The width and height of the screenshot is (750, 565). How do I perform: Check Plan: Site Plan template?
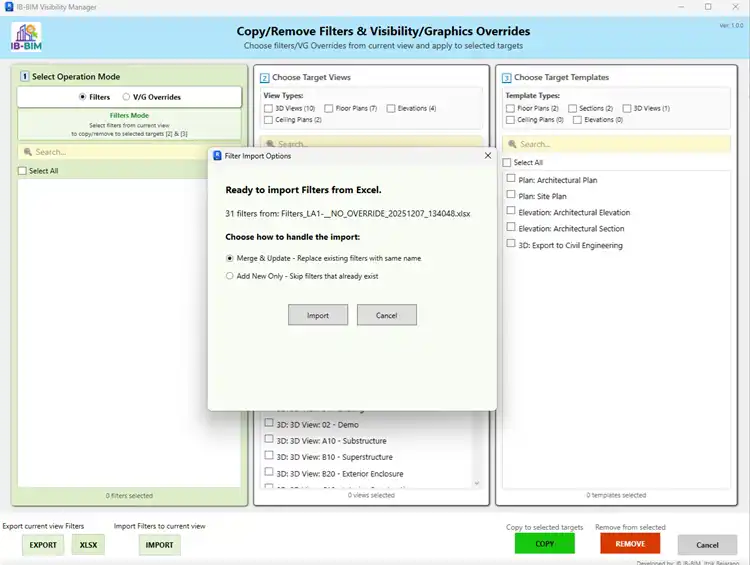pos(511,195)
